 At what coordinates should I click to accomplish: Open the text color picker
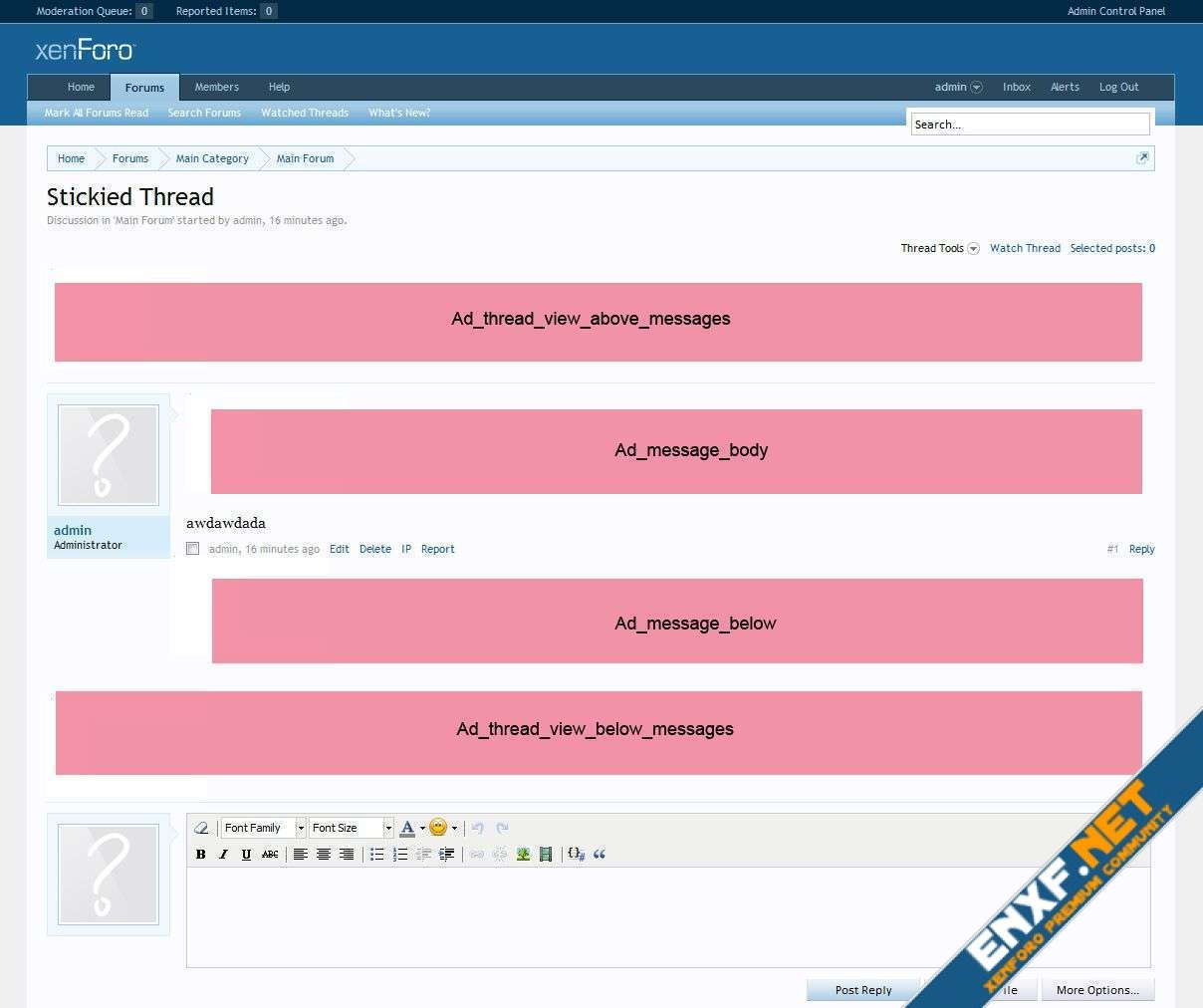pyautogui.click(x=407, y=828)
